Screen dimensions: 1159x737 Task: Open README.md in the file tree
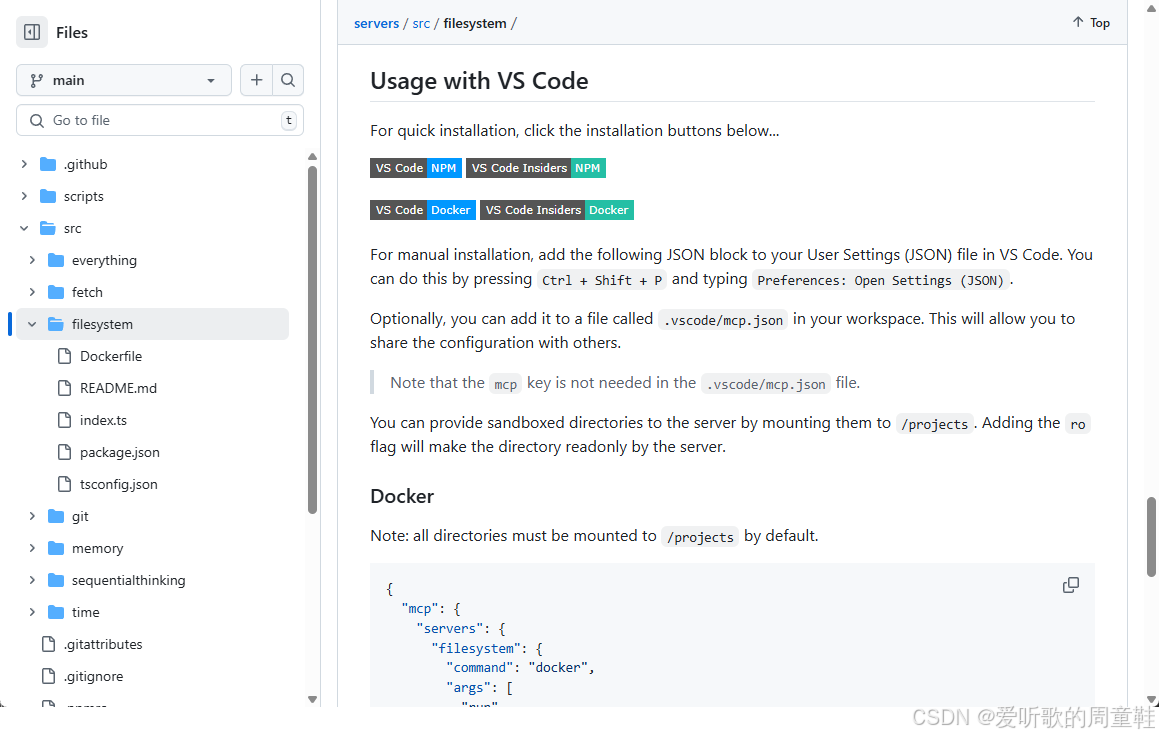[118, 388]
